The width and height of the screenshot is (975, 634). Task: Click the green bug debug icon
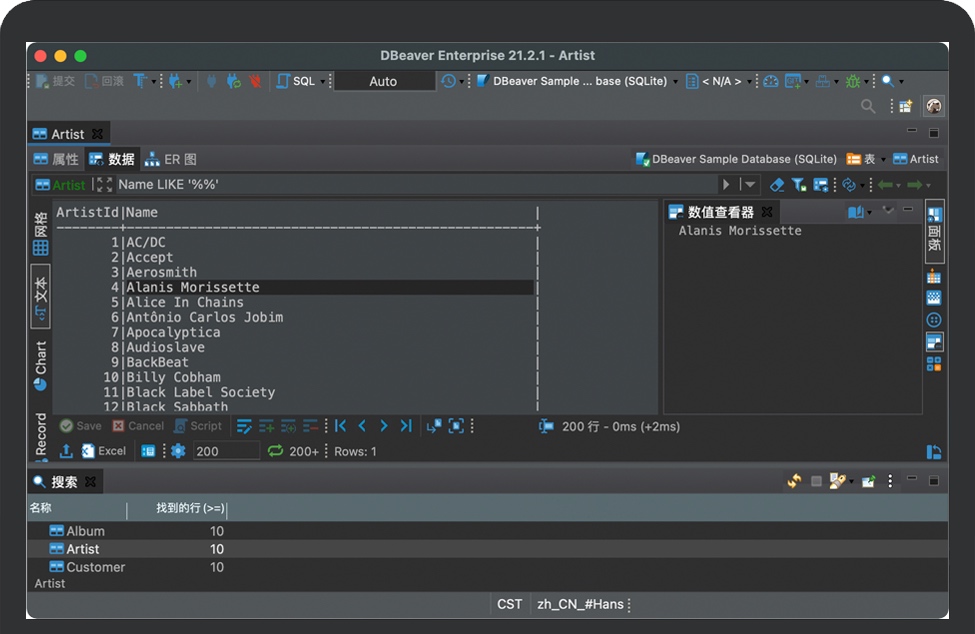[853, 81]
